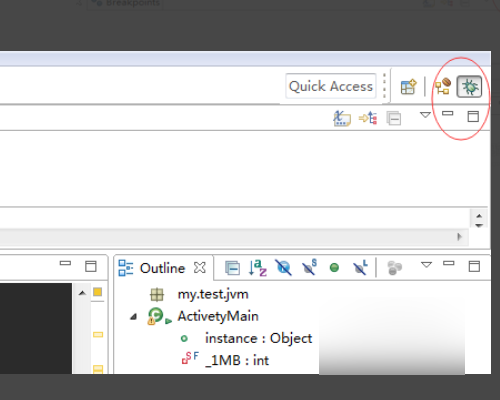
Task: Collapse All in the upper view toolbar
Action: click(394, 118)
